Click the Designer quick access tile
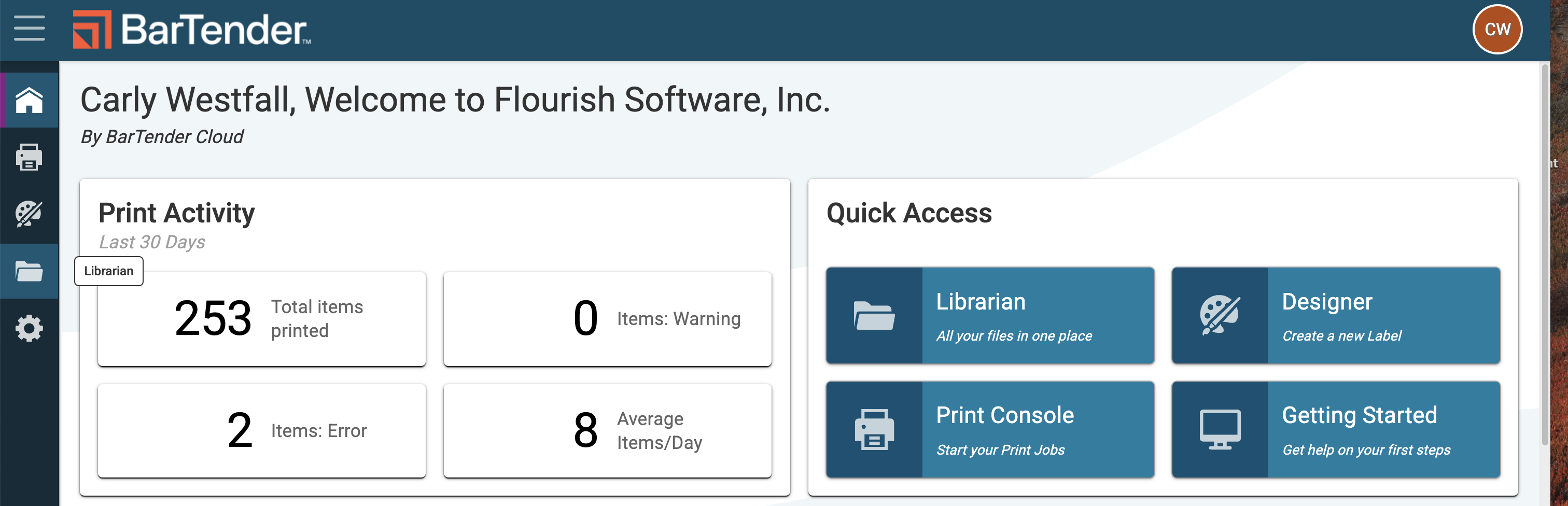Image resolution: width=1568 pixels, height=506 pixels. tap(1383, 315)
